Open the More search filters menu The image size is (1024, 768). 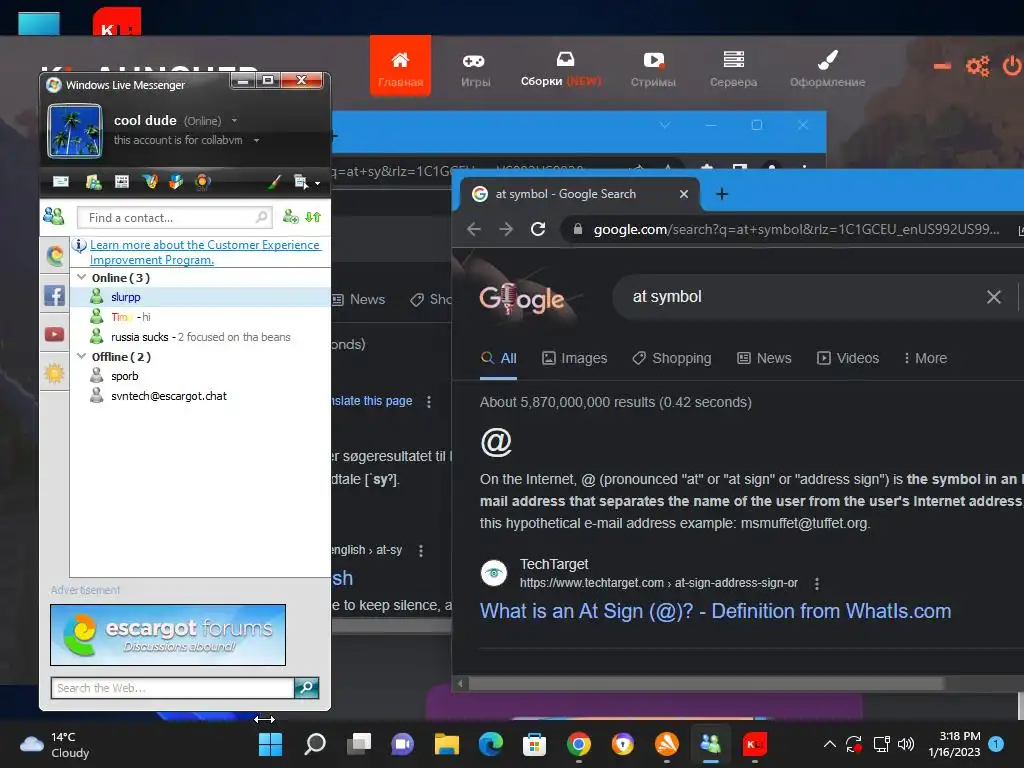(x=925, y=358)
